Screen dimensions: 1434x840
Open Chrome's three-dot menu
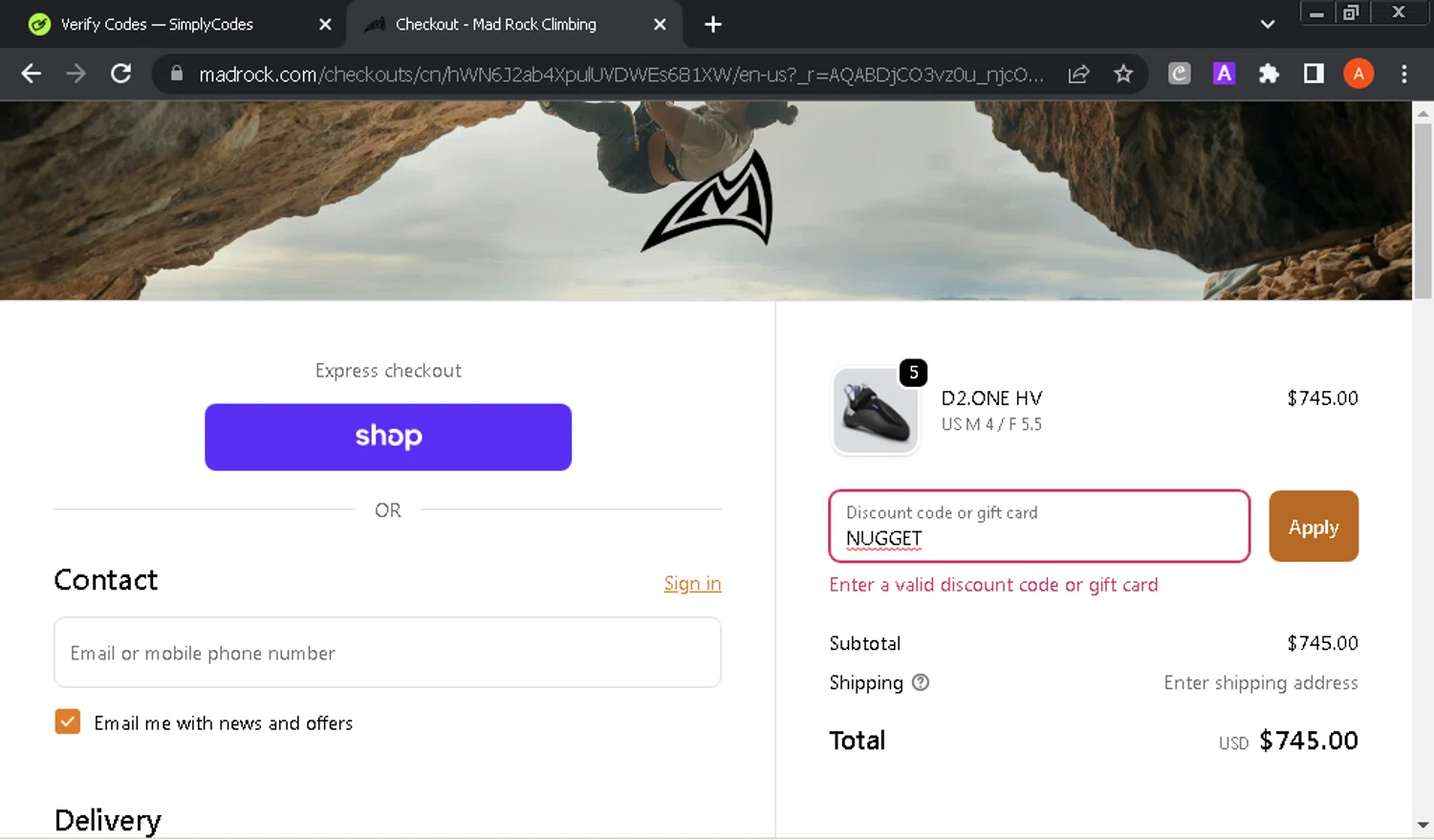[x=1403, y=74]
